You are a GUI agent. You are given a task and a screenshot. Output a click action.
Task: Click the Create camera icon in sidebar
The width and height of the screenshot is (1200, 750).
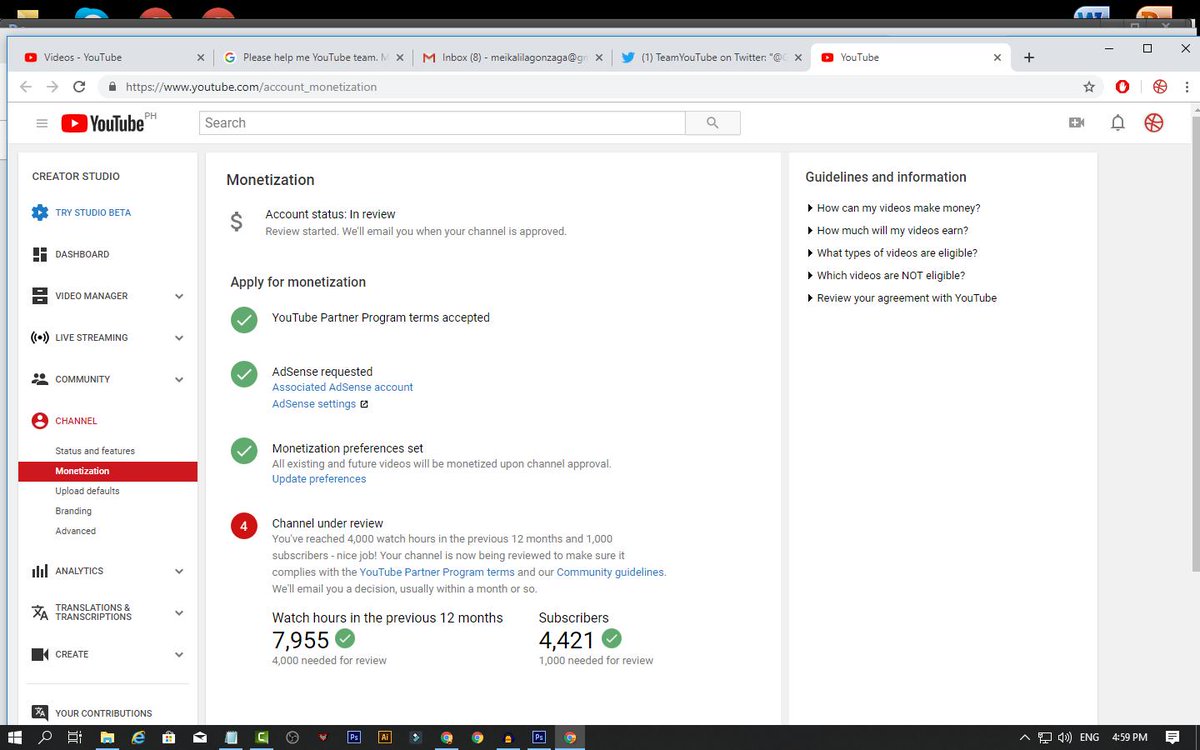point(40,654)
